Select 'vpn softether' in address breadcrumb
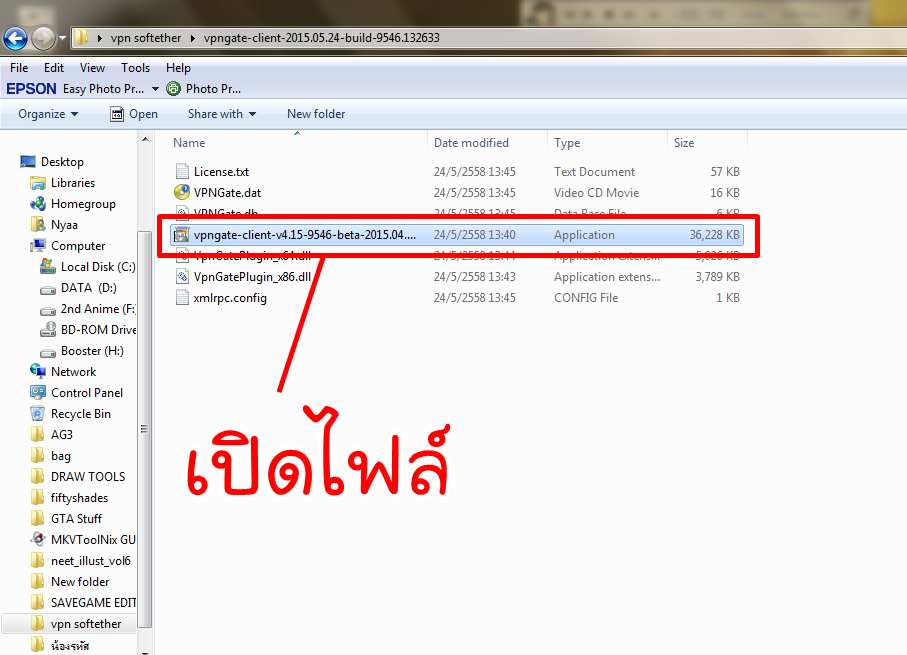907x655 pixels. point(146,38)
